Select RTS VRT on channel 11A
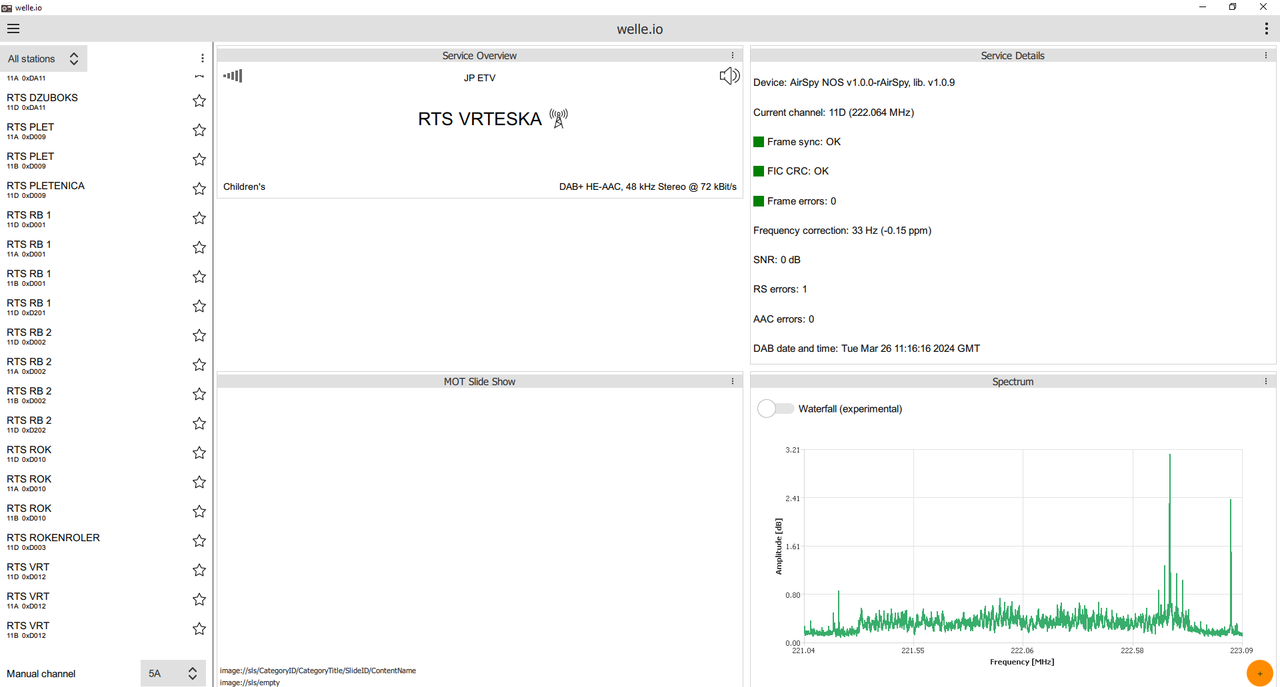 (28, 596)
